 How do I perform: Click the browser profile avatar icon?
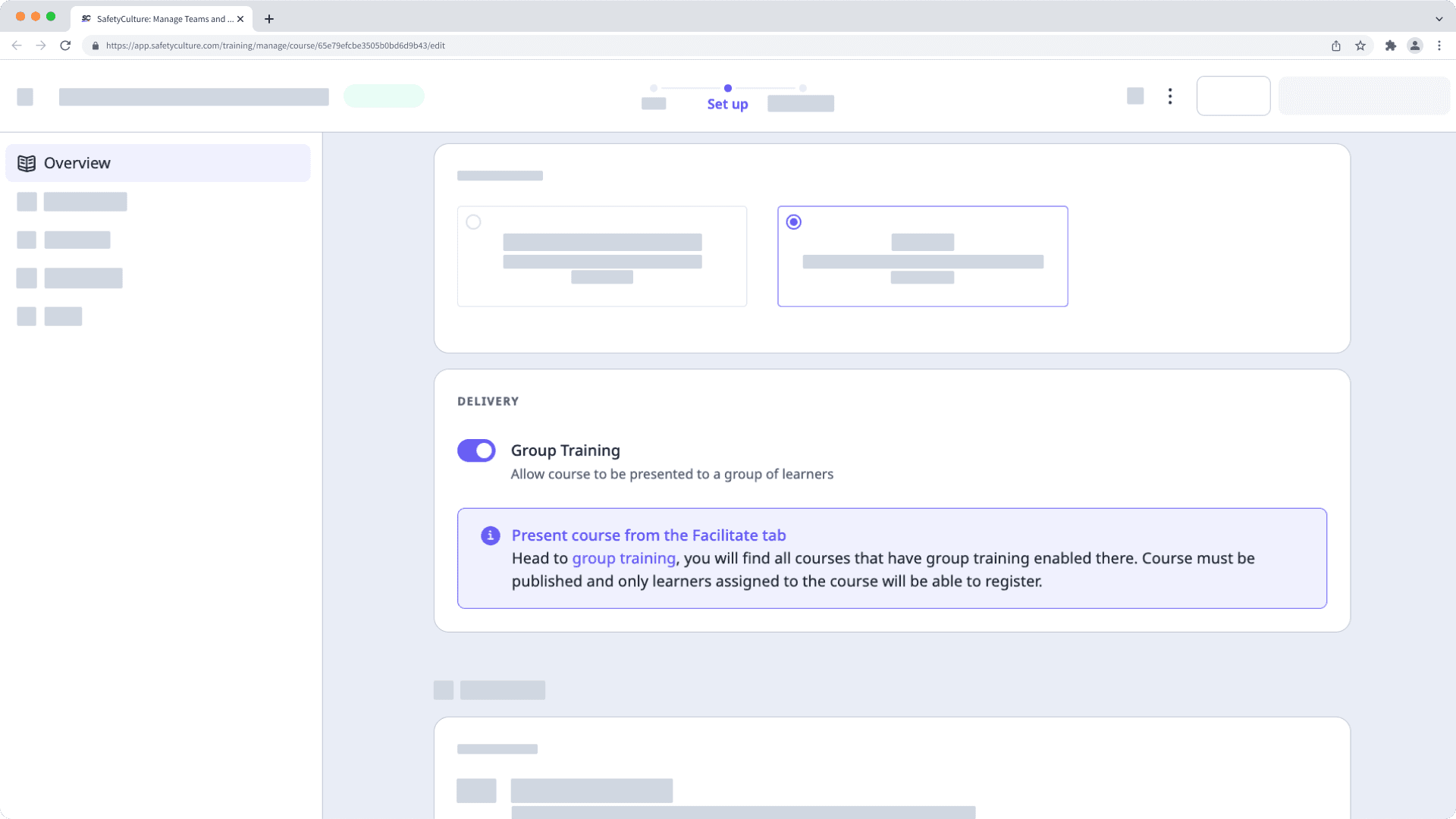coord(1415,45)
